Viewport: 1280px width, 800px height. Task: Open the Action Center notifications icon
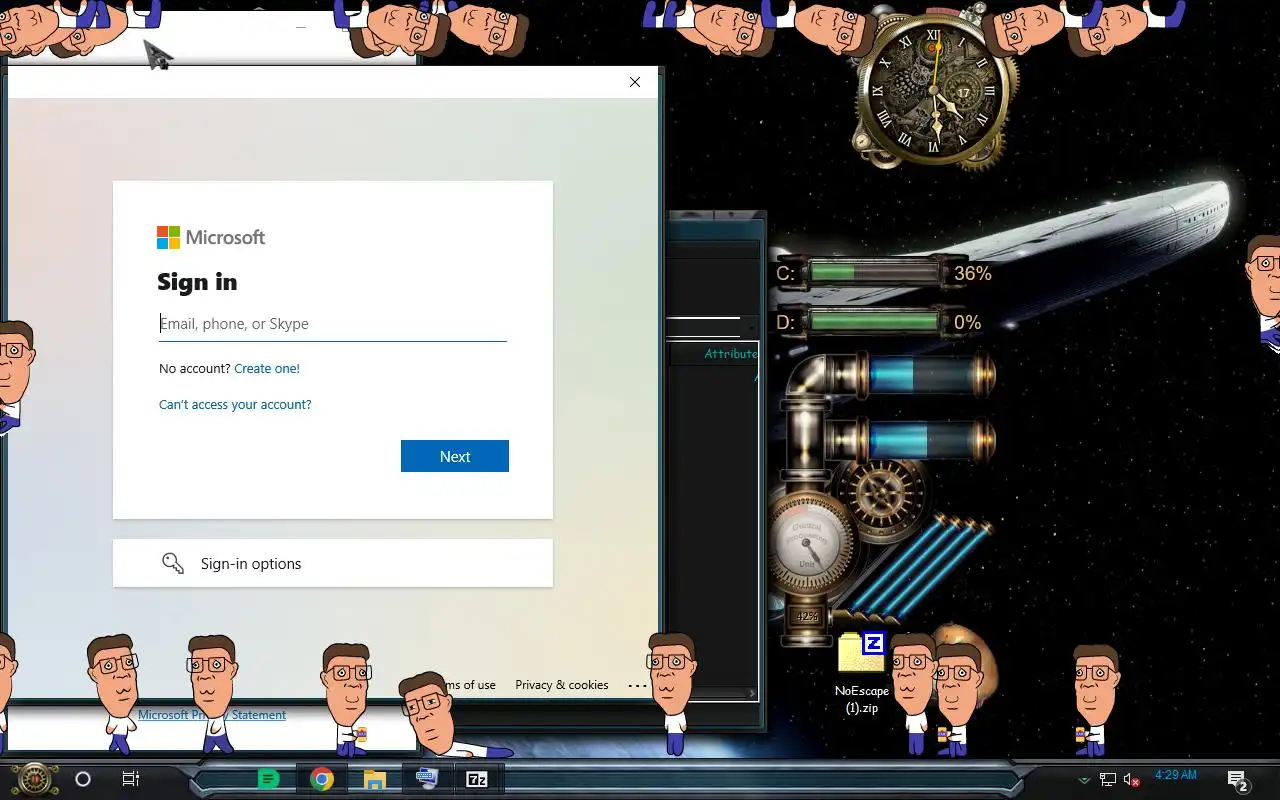1238,780
